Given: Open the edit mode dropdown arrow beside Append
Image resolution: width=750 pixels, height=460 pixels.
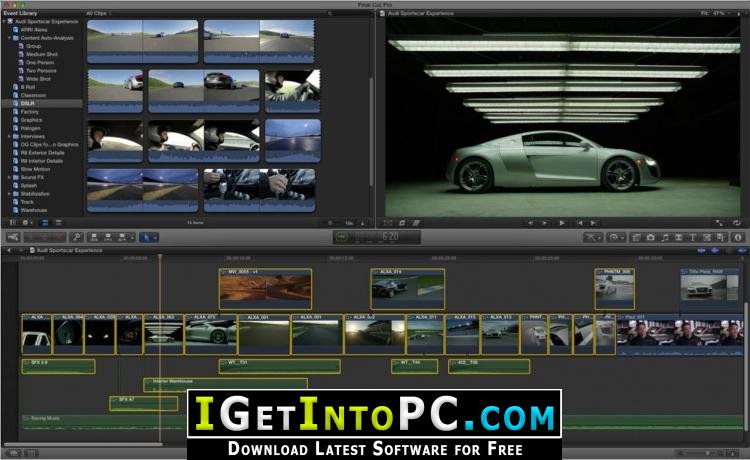Looking at the screenshot, I should click(x=132, y=238).
